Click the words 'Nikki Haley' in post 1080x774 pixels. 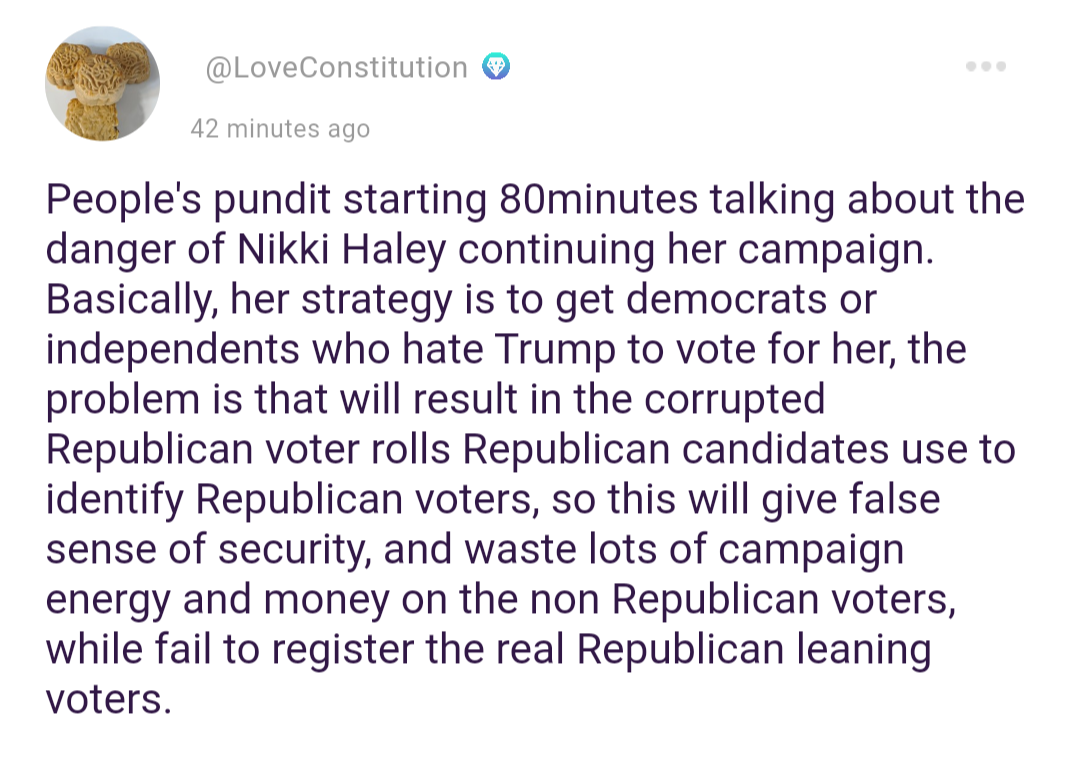(342, 249)
